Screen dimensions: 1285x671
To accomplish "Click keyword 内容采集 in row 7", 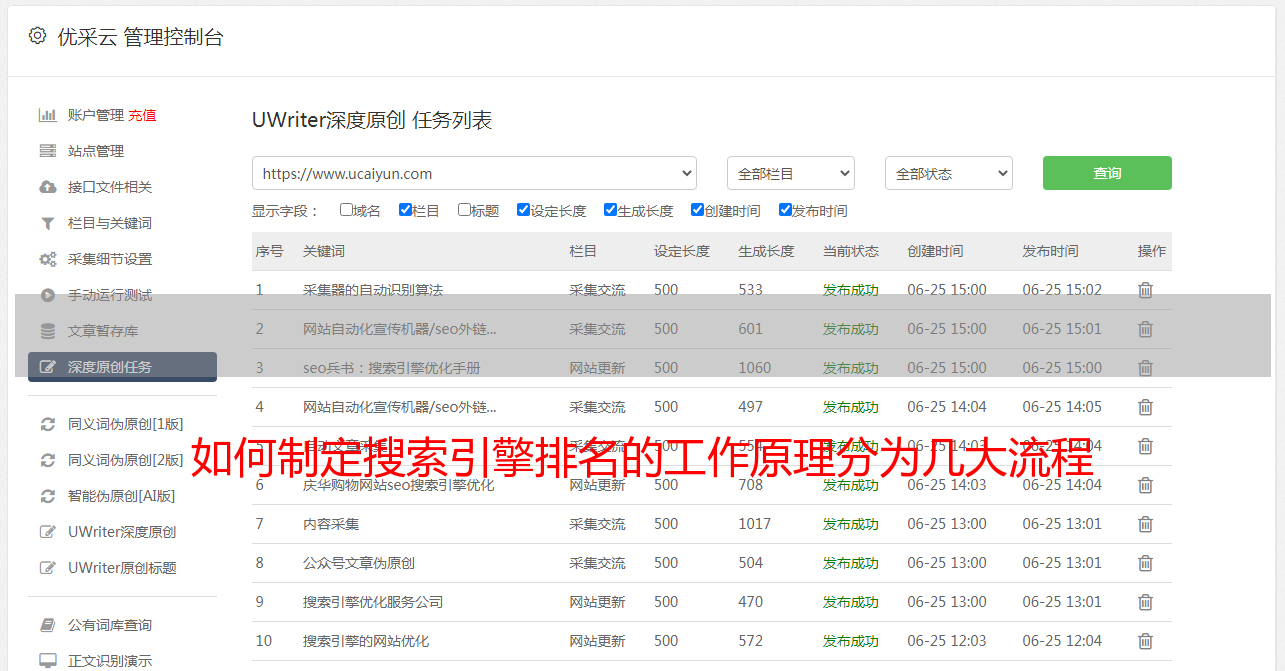I will [x=331, y=524].
